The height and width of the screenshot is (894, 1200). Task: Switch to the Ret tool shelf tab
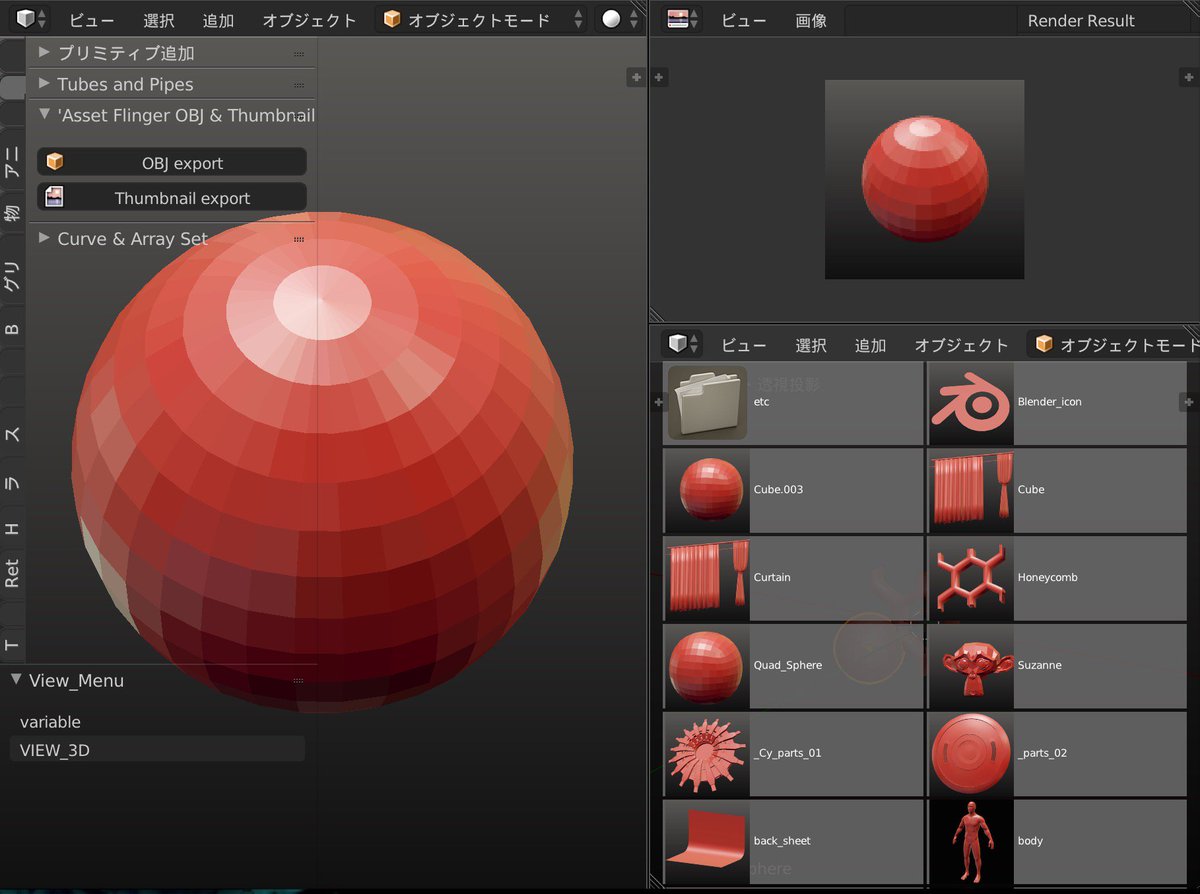pos(12,574)
